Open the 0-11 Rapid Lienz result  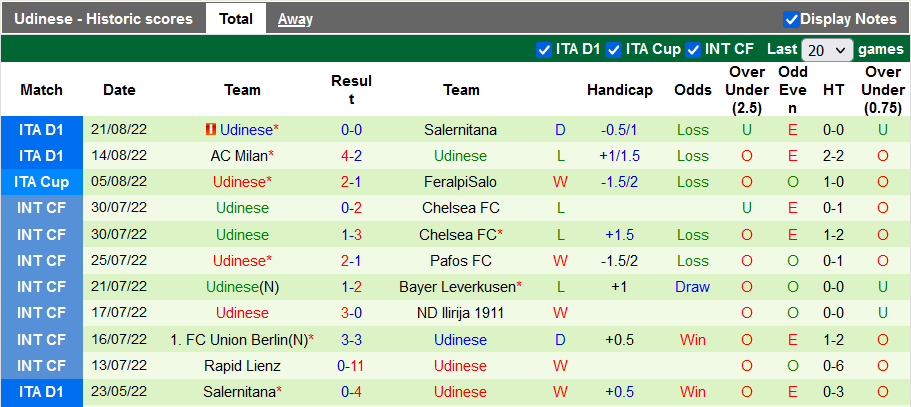[351, 366]
